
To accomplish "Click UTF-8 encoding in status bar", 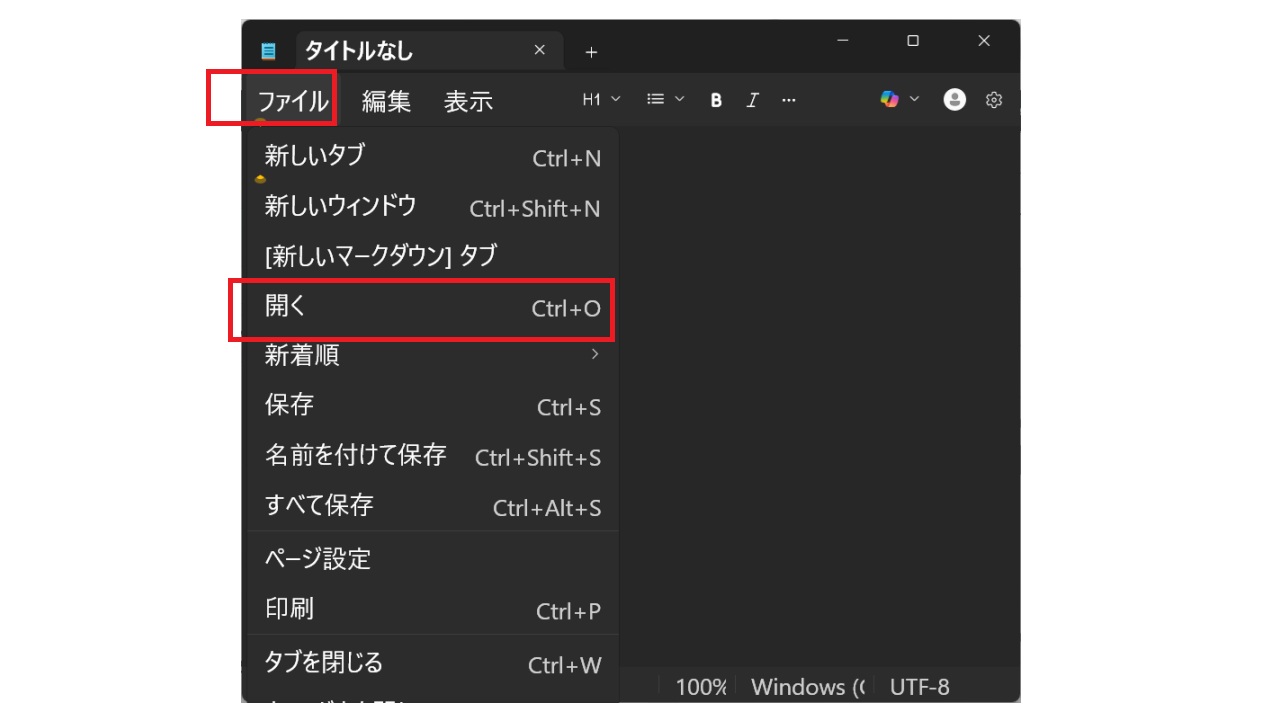I will pos(919,687).
